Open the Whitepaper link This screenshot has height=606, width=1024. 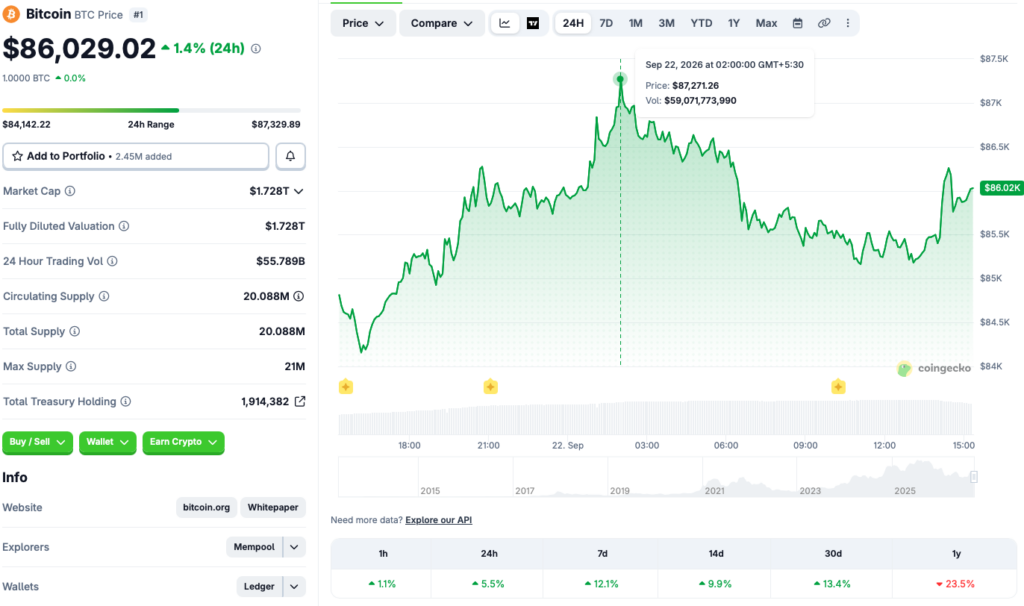tap(273, 507)
